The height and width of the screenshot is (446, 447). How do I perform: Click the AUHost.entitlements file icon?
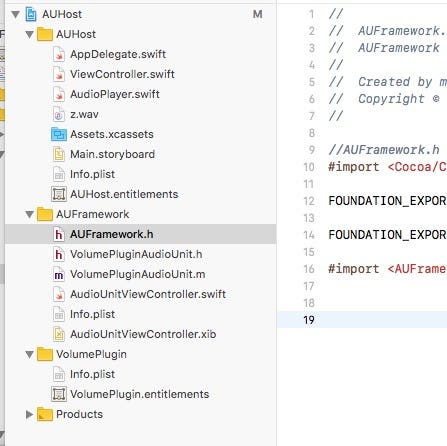pos(59,194)
